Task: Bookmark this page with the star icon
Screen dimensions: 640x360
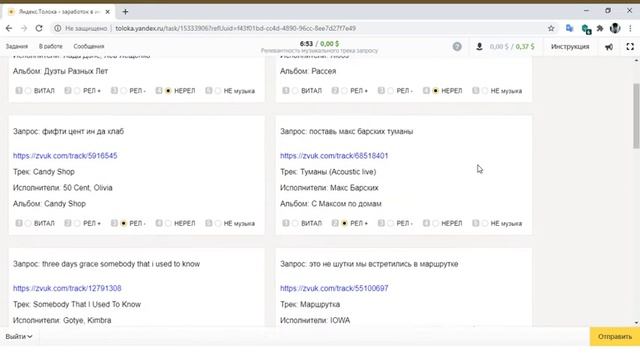Action: click(551, 28)
